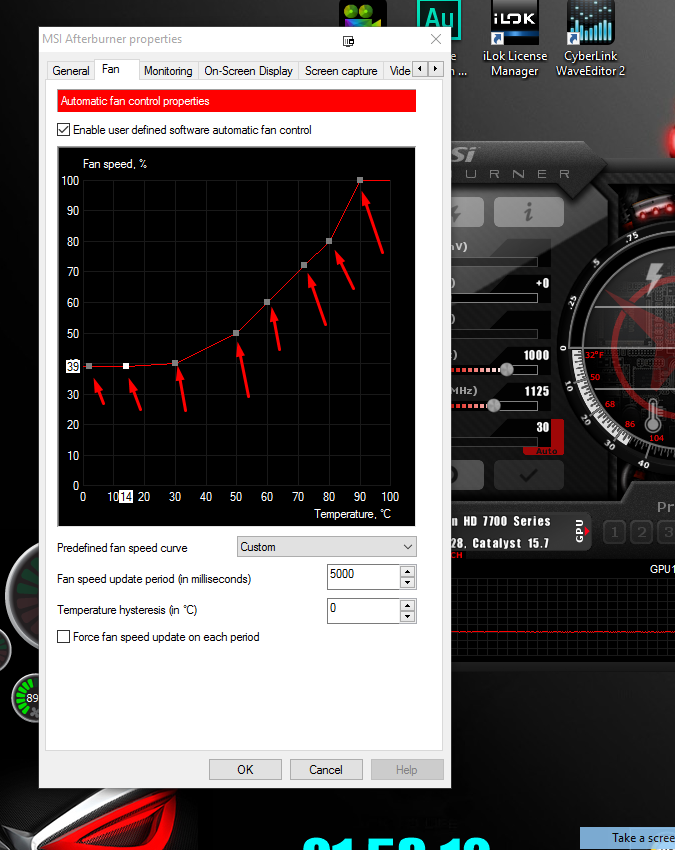Select fan curve point at 80% and 80°C
This screenshot has height=850, width=675.
[329, 241]
